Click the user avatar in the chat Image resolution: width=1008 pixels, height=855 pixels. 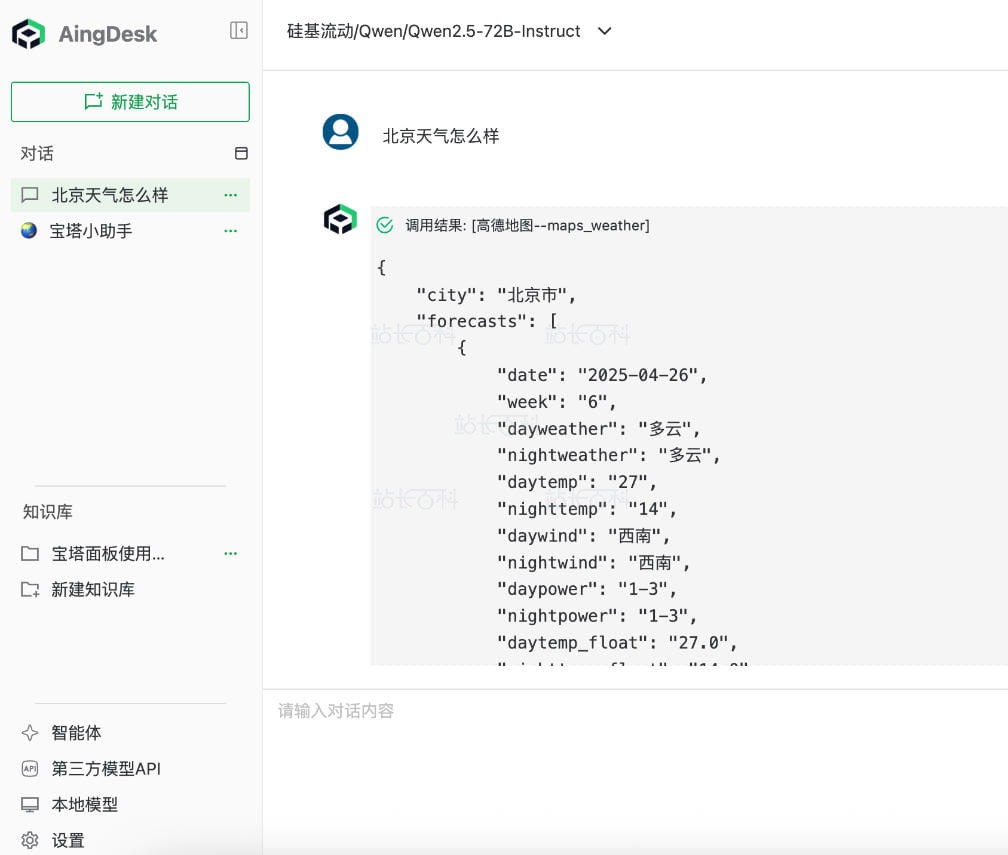click(x=340, y=132)
